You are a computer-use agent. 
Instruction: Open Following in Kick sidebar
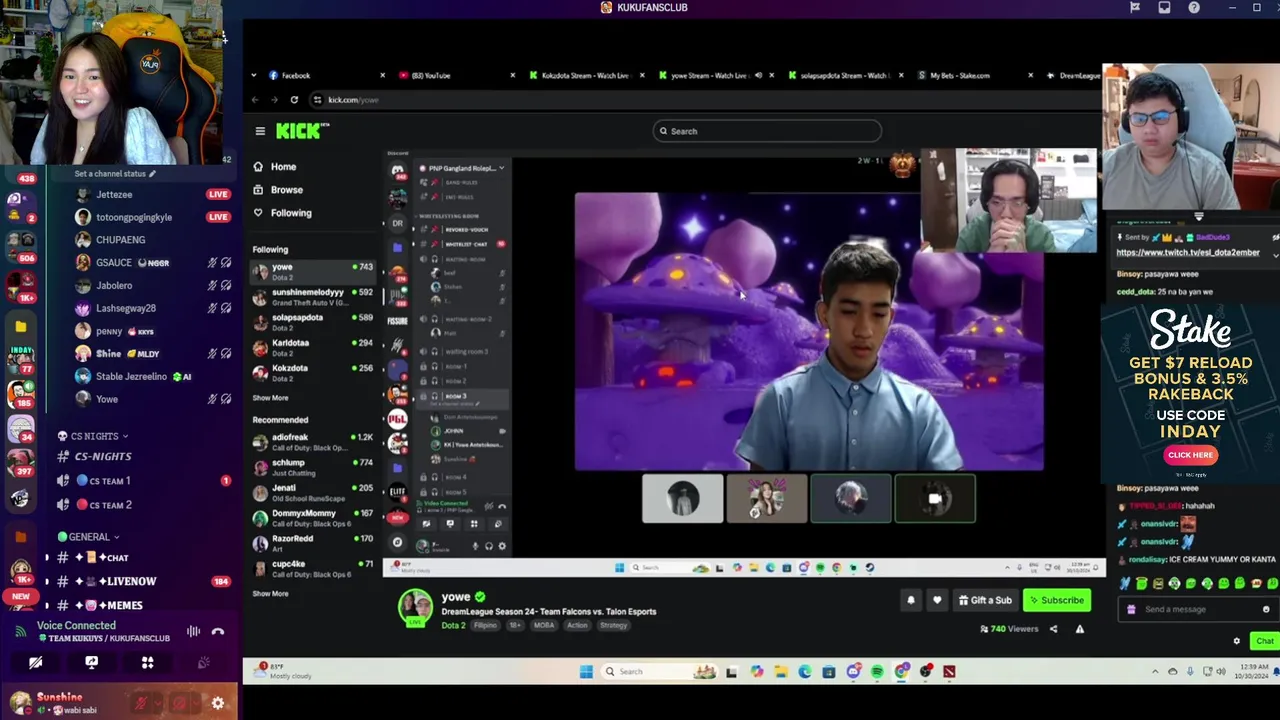point(282,213)
